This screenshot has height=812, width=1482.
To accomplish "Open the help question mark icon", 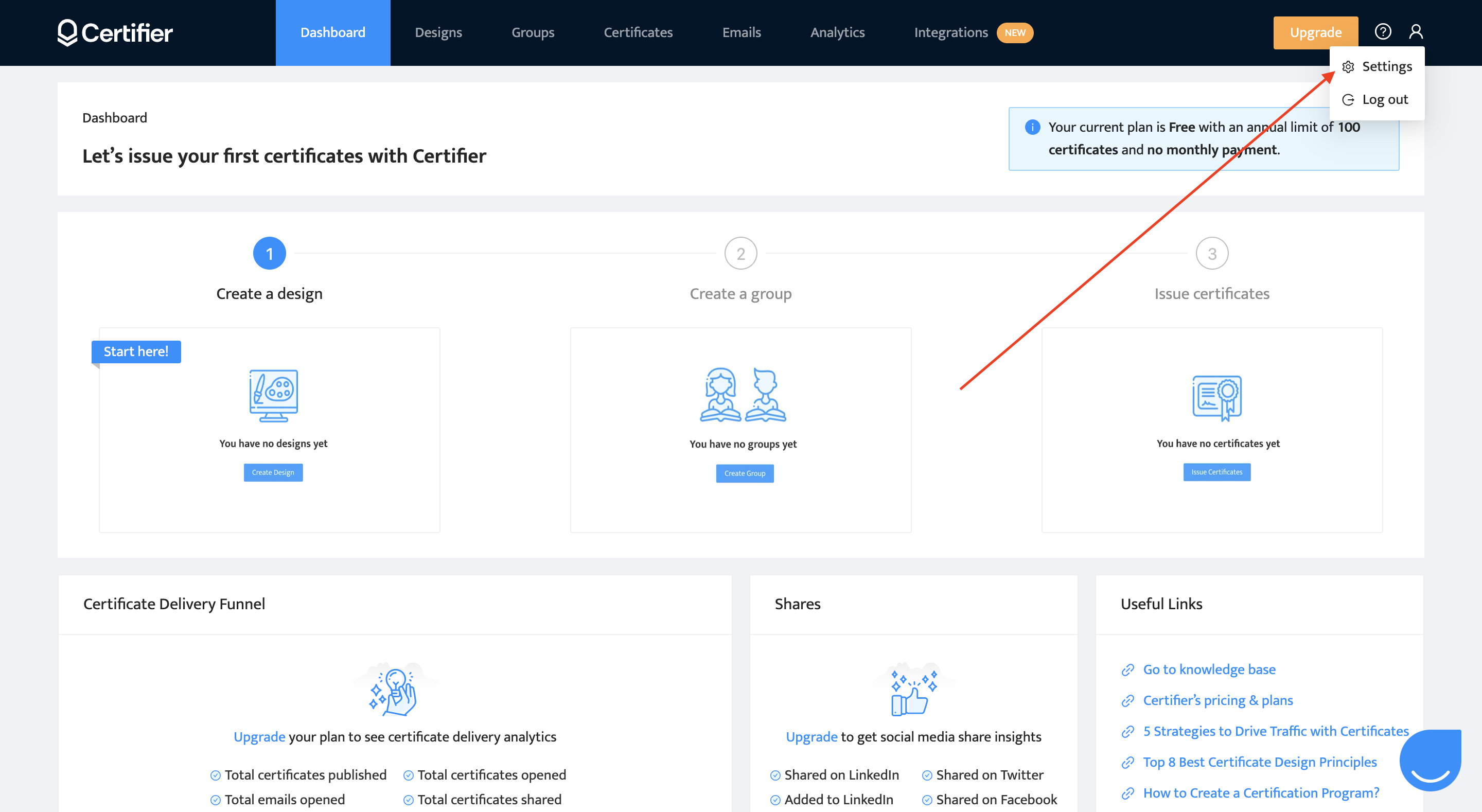I will 1383,32.
